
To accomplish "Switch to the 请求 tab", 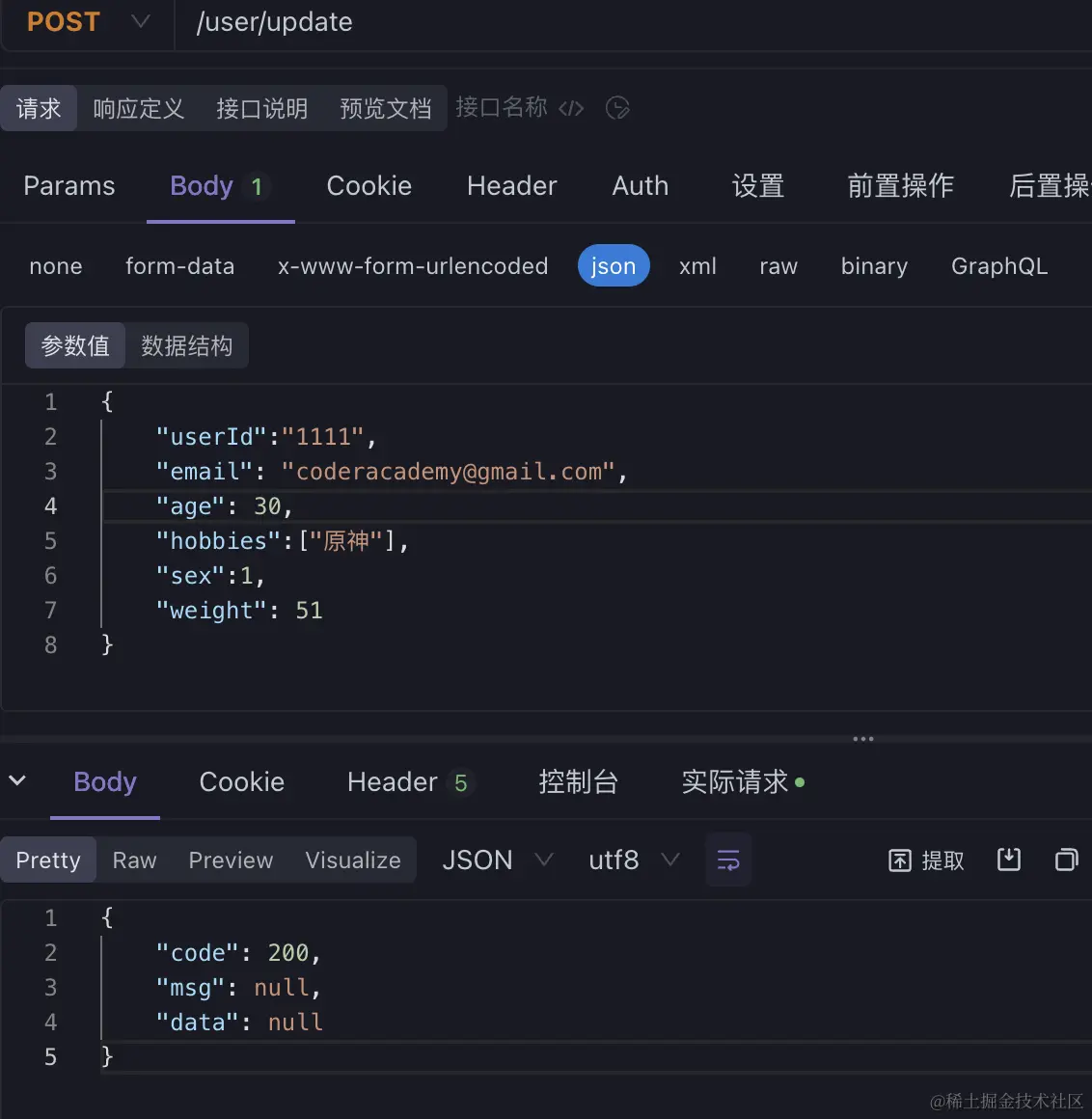I will [39, 108].
